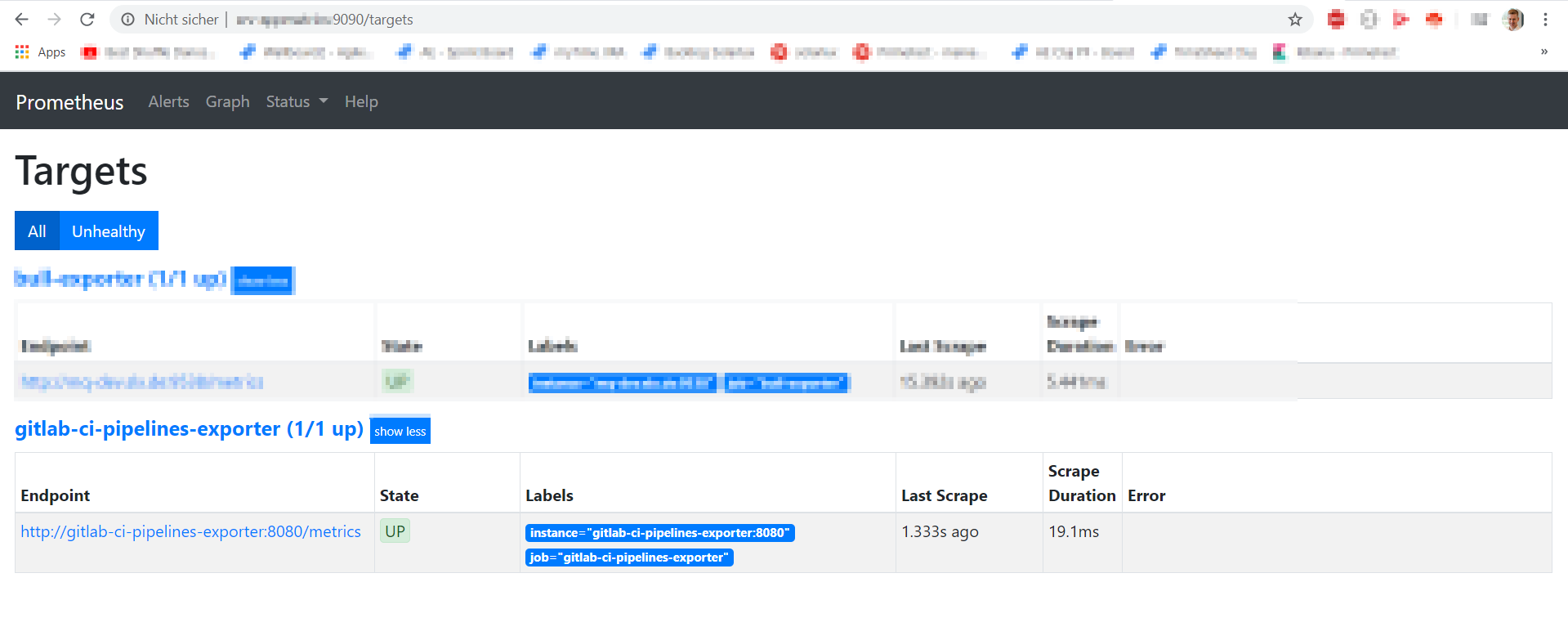Open the Graph page
The height and width of the screenshot is (618, 1568).
coord(227,101)
